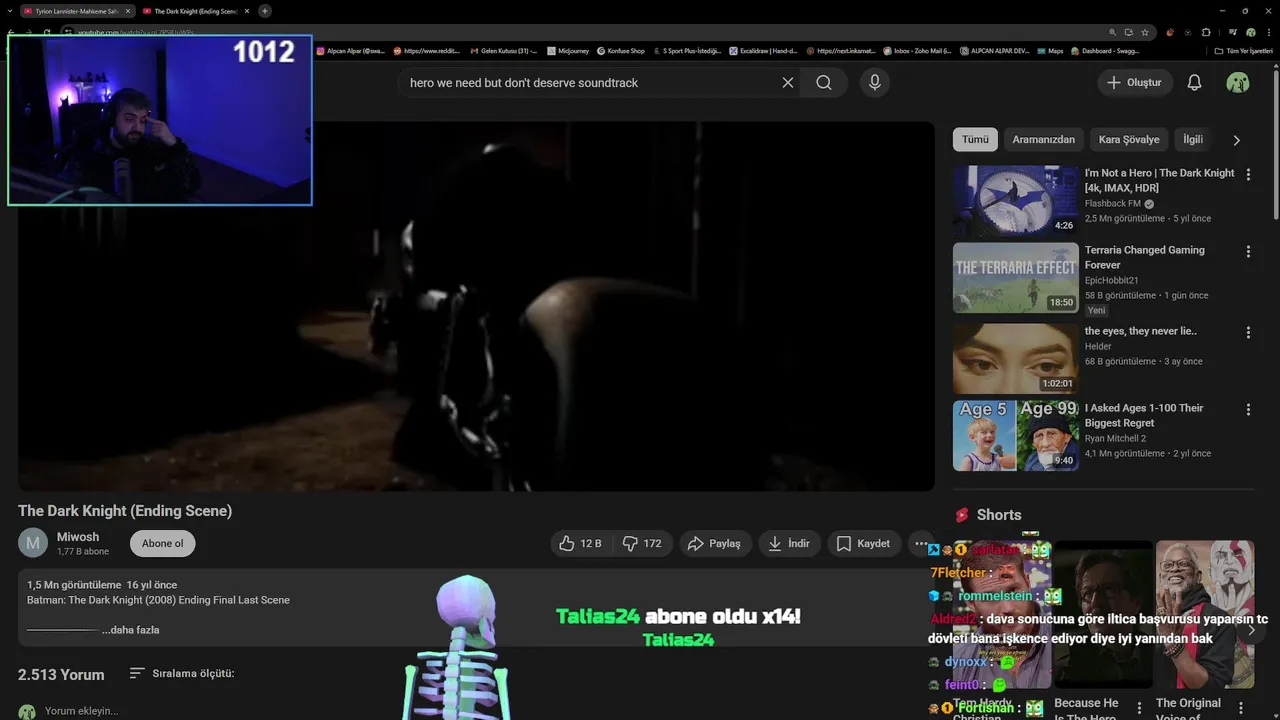Image resolution: width=1280 pixels, height=720 pixels.
Task: Click the Miwosh channel avatar
Action: 33,543
